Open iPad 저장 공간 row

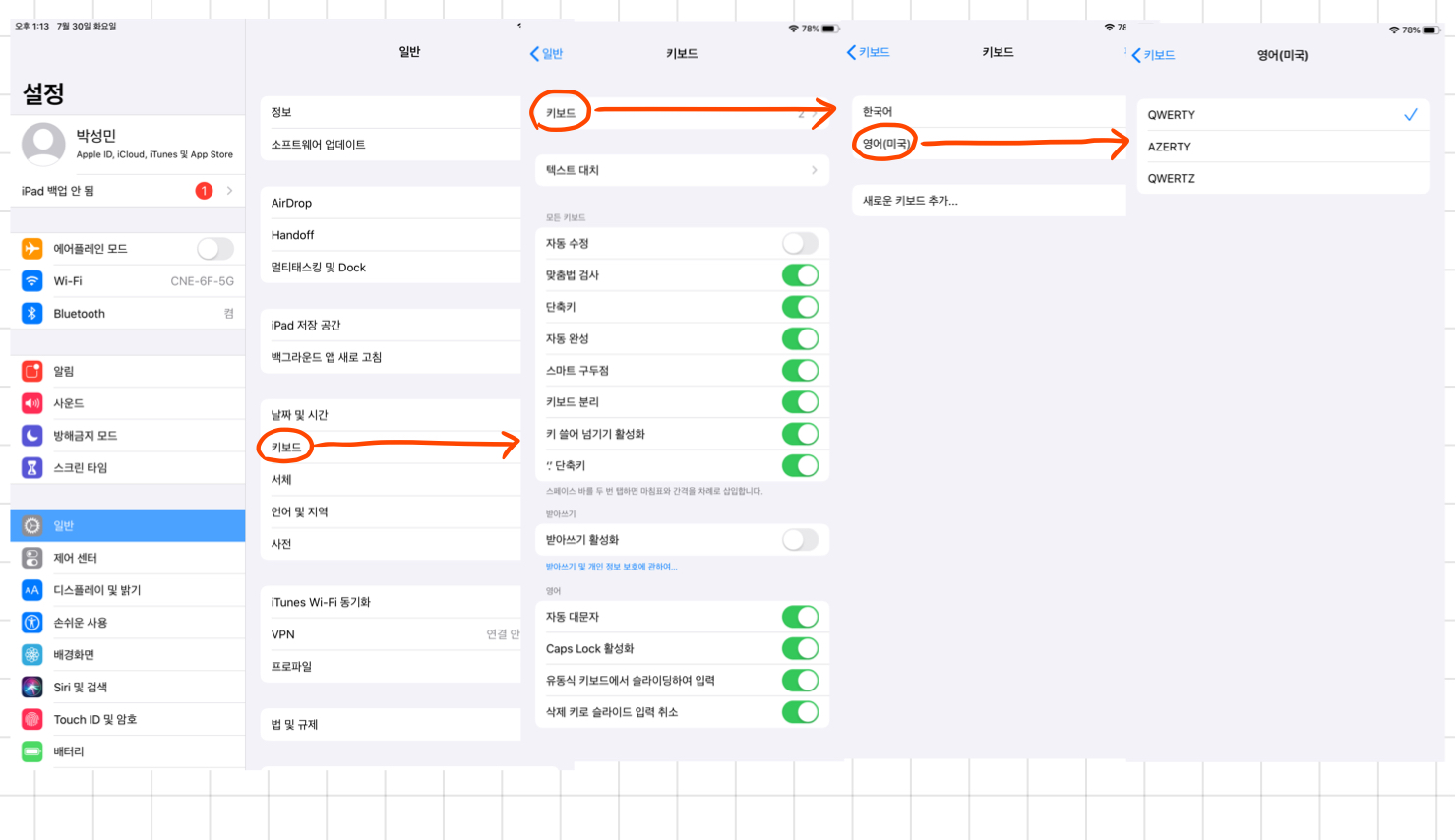point(391,325)
